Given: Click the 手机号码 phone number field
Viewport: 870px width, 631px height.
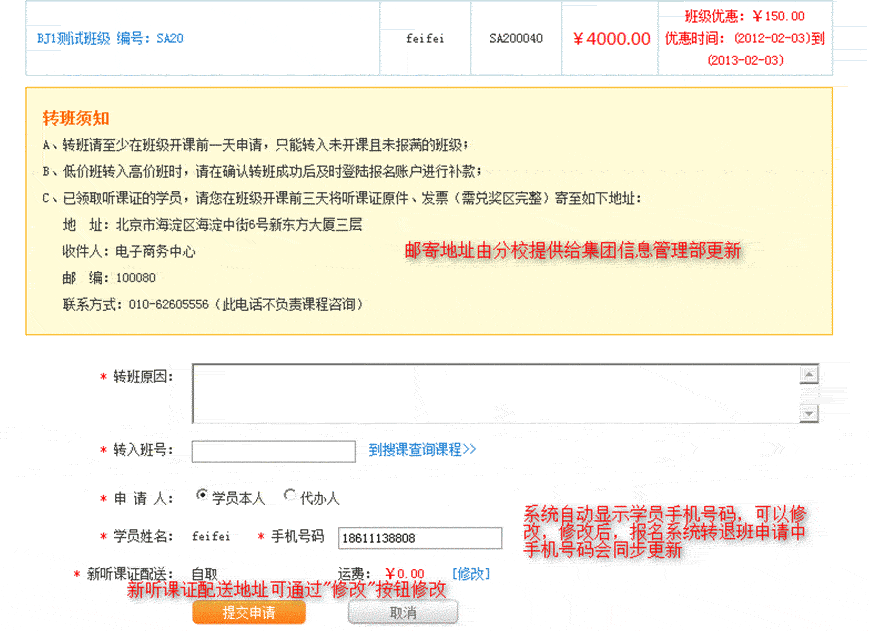Looking at the screenshot, I should (419, 538).
